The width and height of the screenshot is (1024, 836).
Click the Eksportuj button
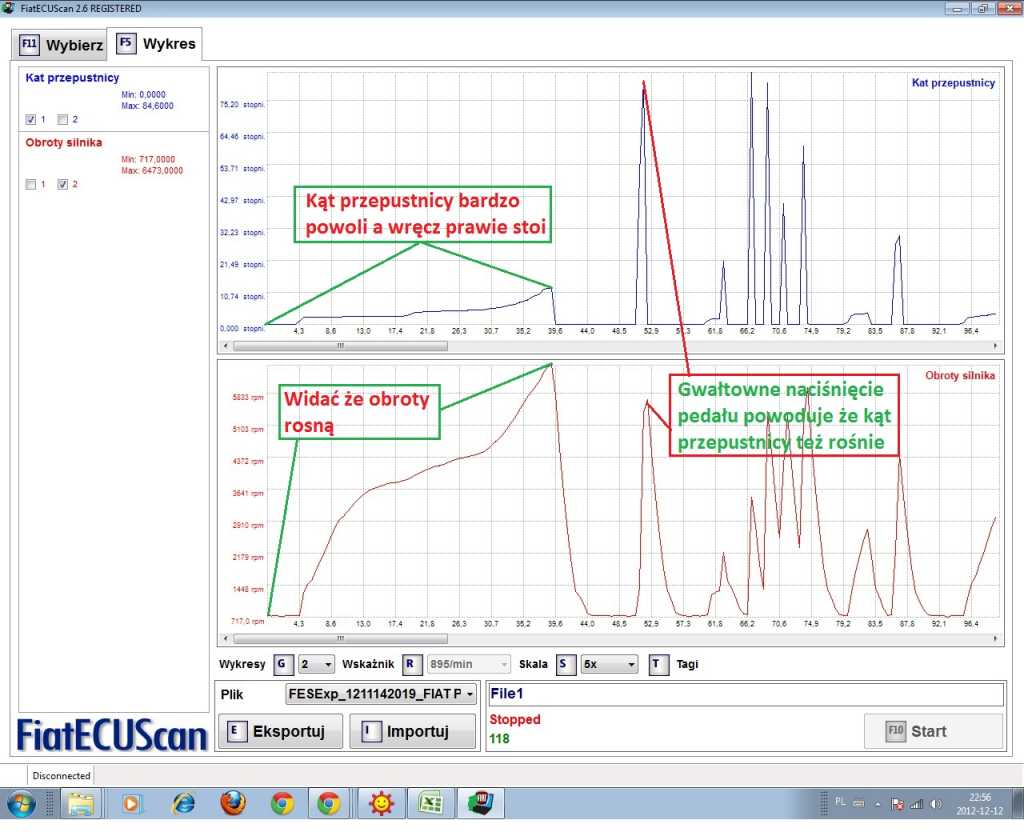280,731
